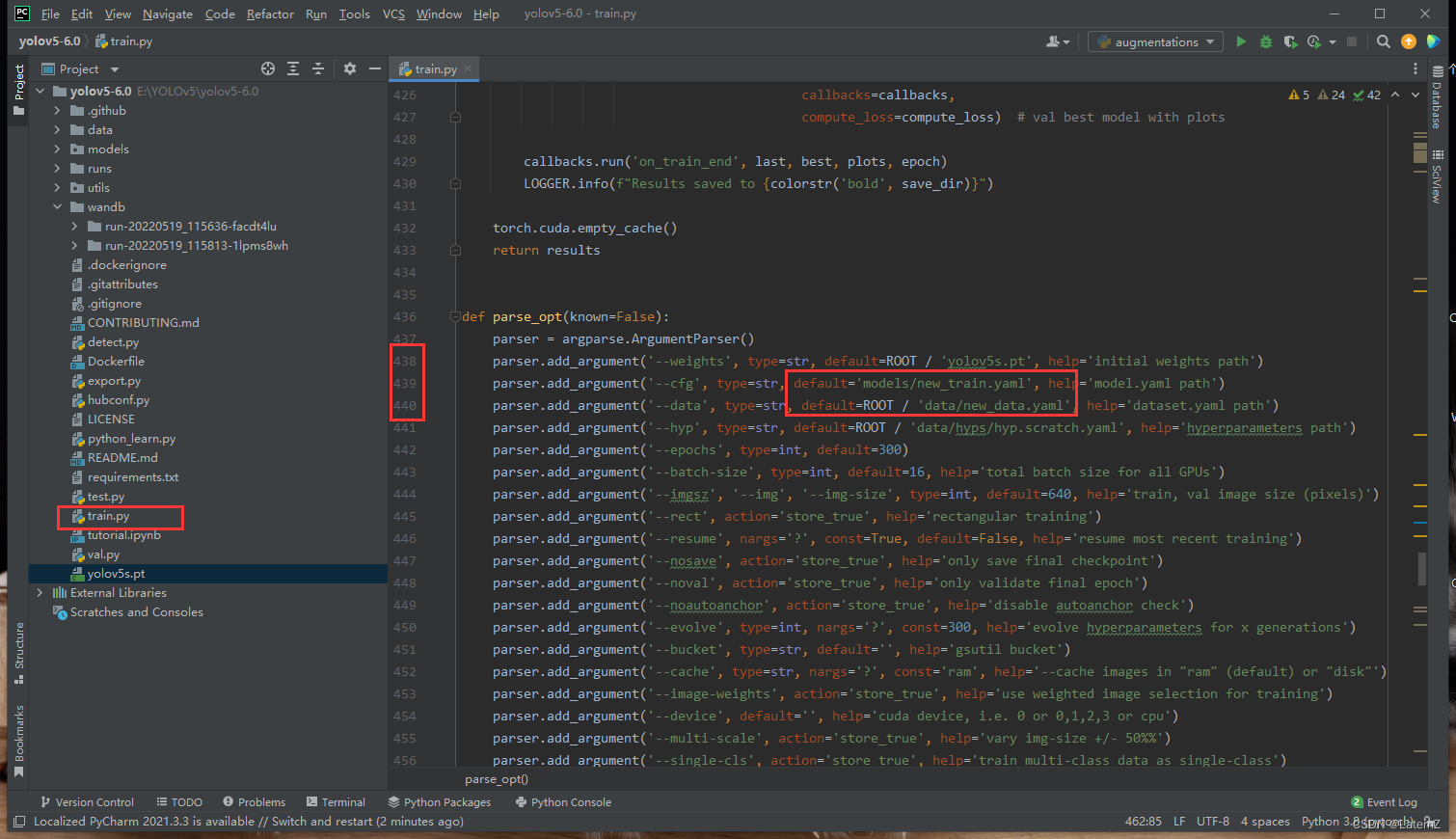Screen dimensions: 1456x839
Task: Open the Refactor menu
Action: pos(270,14)
